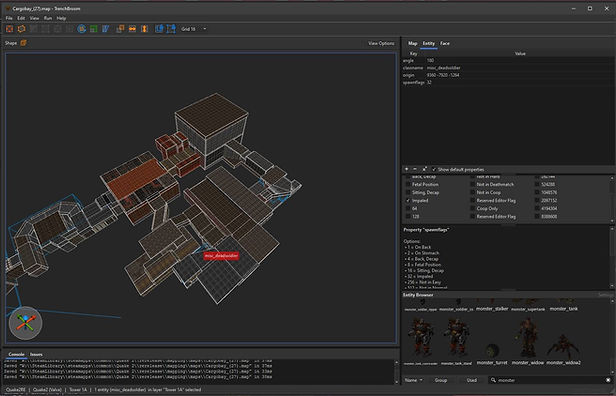Select the disabled Edge tool
616x396 pixels.
pos(57,29)
